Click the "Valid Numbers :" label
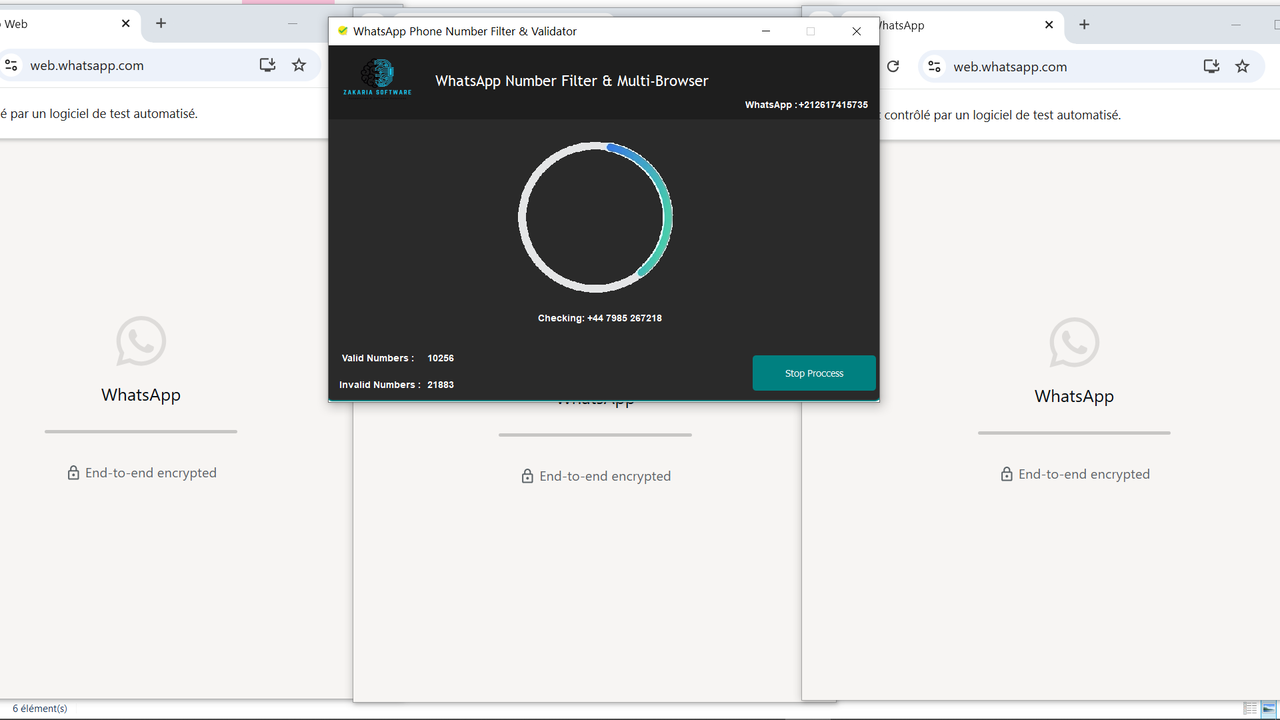1280x720 pixels. click(378, 358)
